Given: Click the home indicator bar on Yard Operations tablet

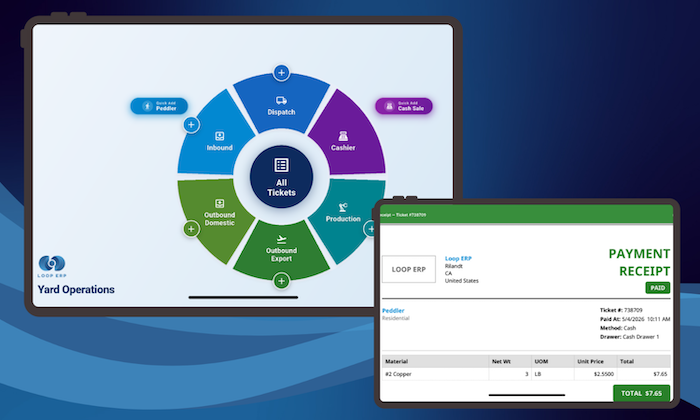Looking at the screenshot, I should coord(243,297).
